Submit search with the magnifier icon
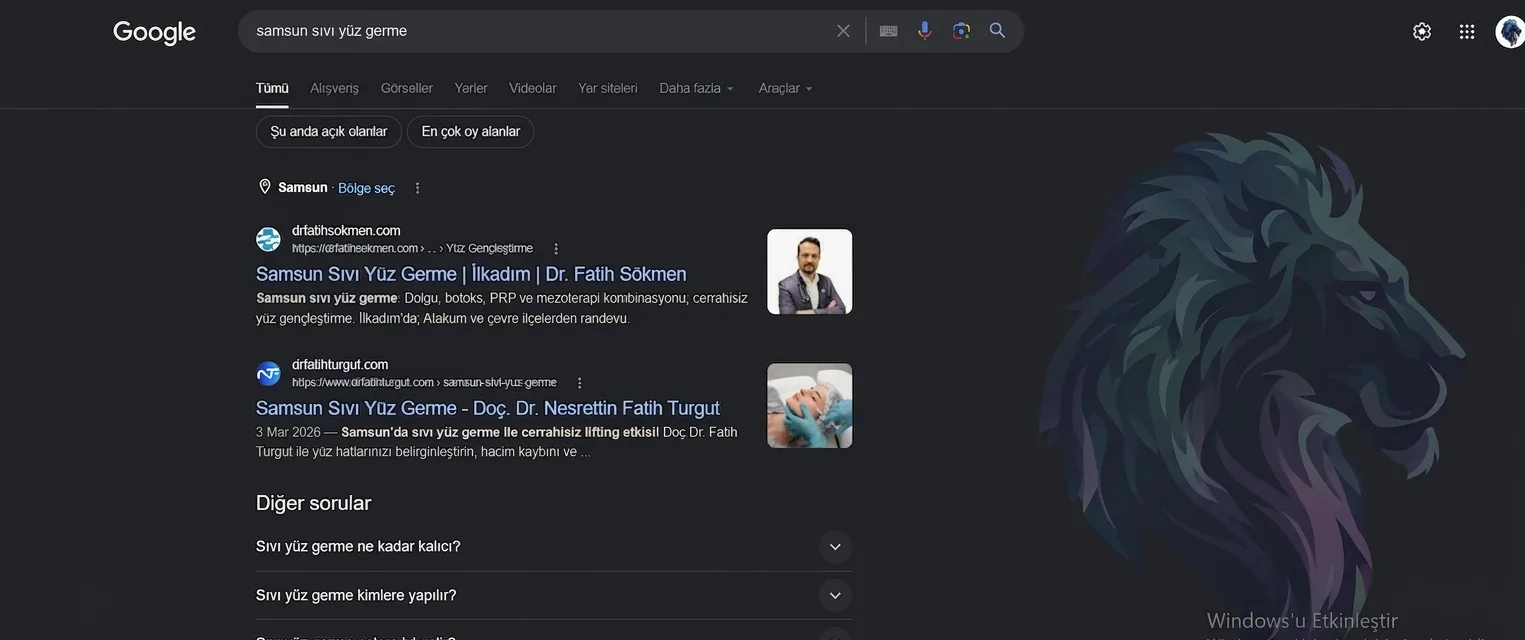 click(x=997, y=31)
